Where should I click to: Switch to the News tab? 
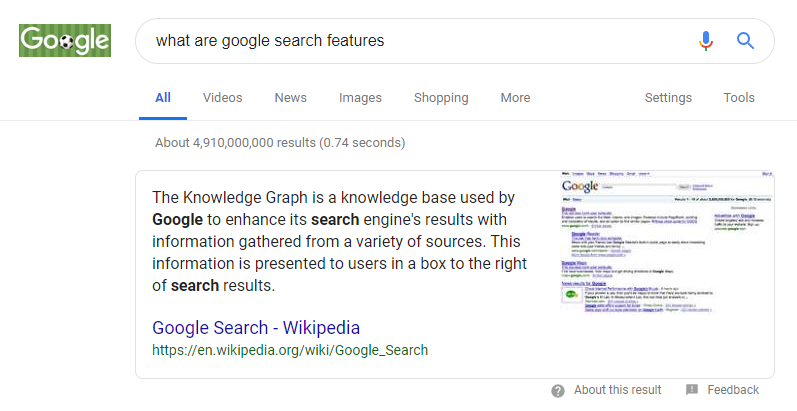point(291,98)
